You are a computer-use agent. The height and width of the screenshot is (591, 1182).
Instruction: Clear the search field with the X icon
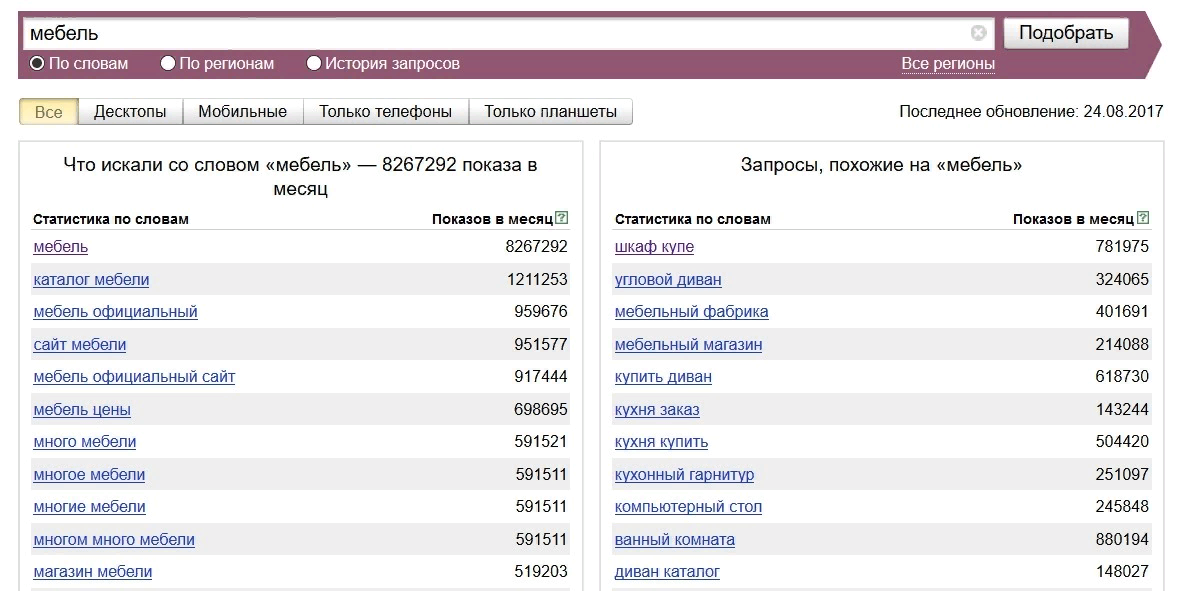(978, 32)
